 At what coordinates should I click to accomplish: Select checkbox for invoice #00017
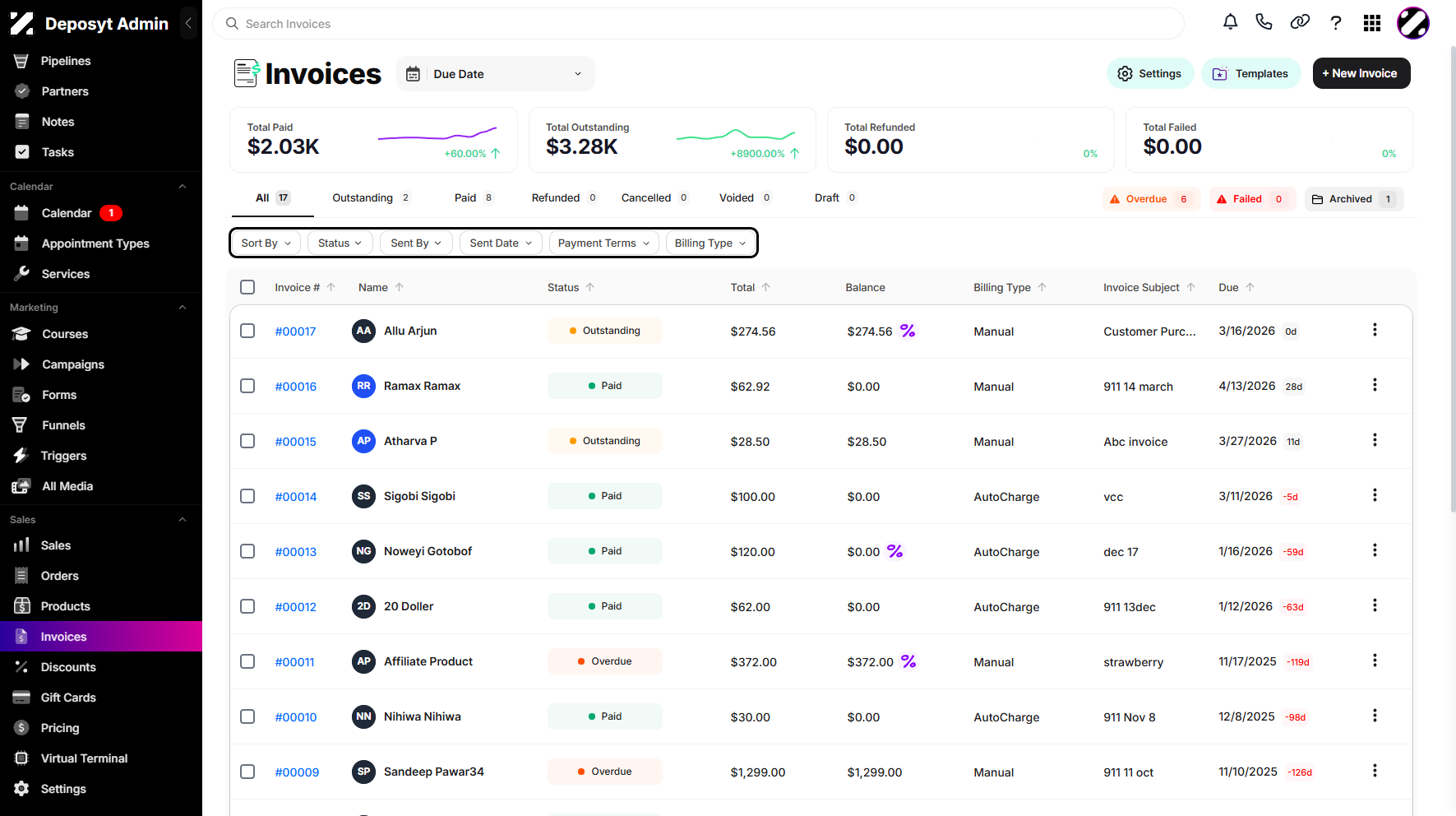(x=247, y=331)
